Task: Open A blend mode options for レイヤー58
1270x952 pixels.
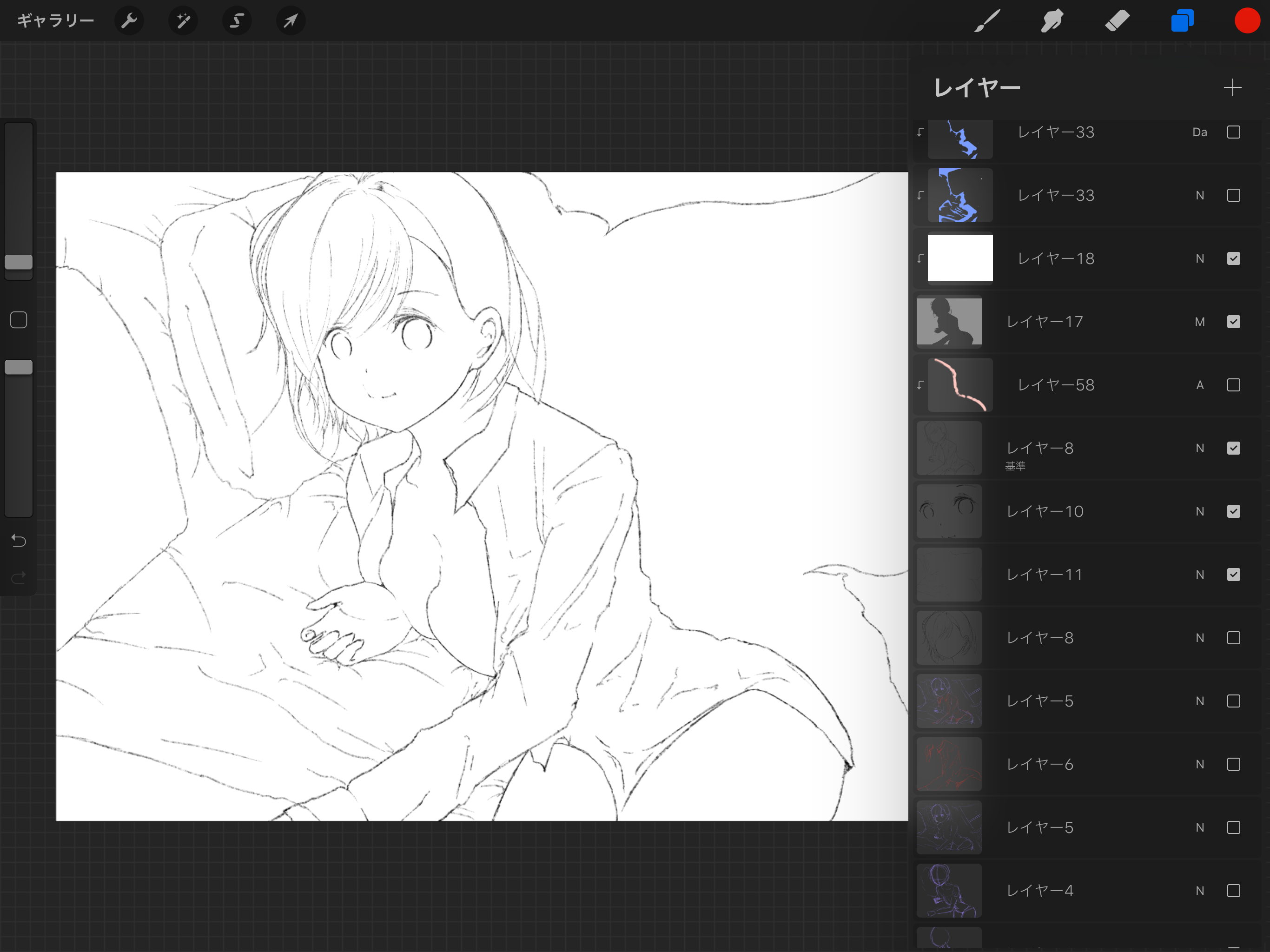Action: point(1199,385)
